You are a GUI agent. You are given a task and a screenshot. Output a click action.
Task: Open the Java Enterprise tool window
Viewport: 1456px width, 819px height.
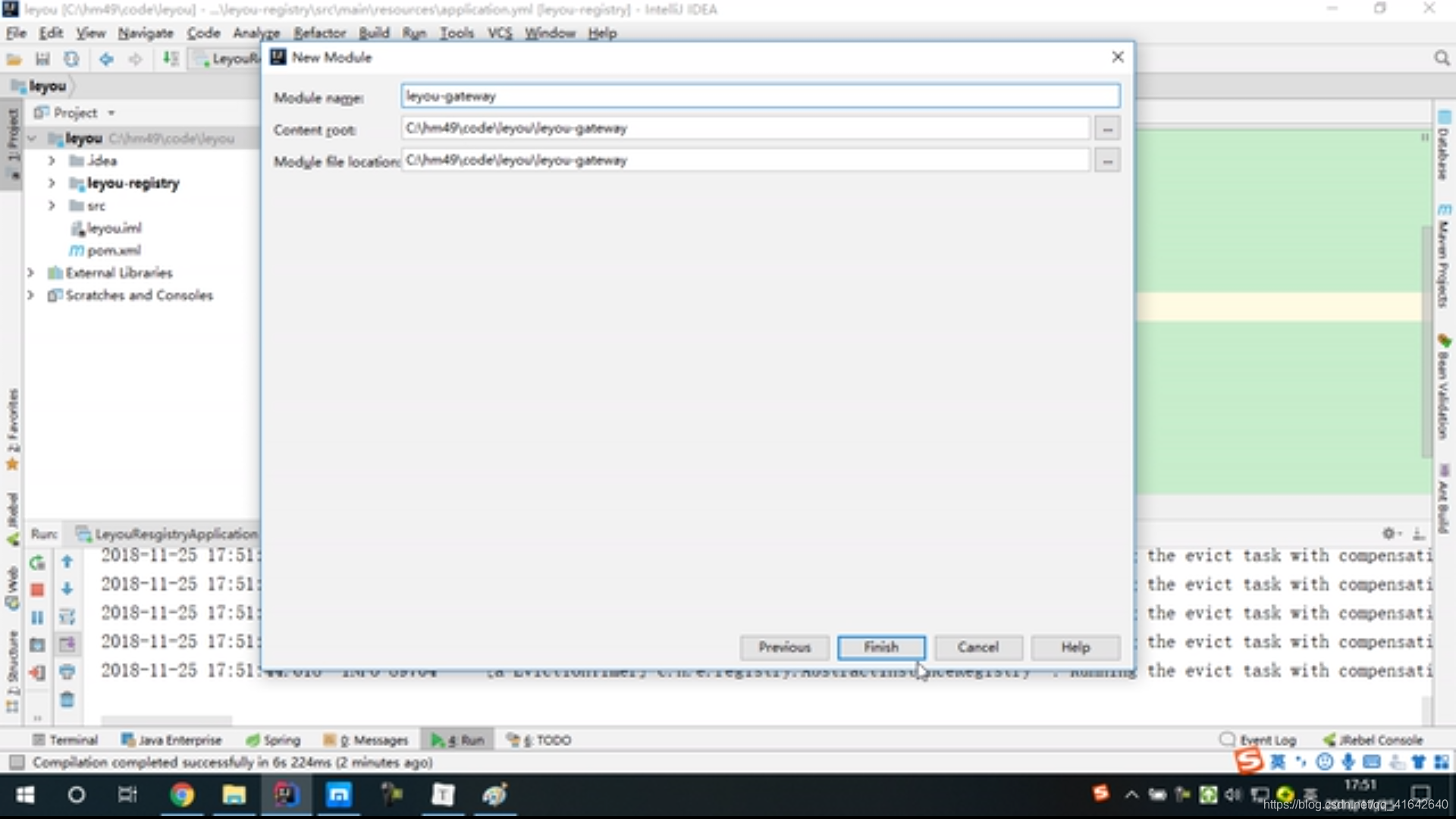[x=171, y=740]
